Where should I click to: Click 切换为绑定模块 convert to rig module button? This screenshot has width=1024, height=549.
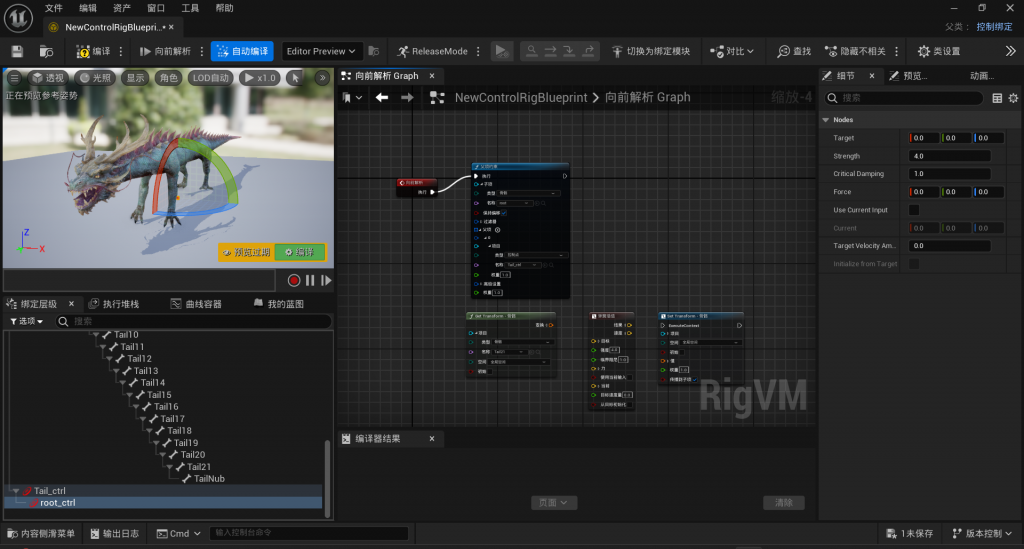click(x=650, y=51)
